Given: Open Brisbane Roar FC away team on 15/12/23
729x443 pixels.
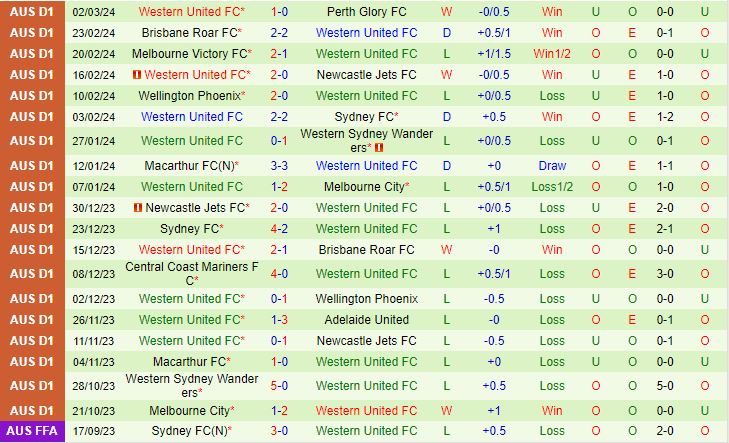Looking at the screenshot, I should pyautogui.click(x=366, y=249).
